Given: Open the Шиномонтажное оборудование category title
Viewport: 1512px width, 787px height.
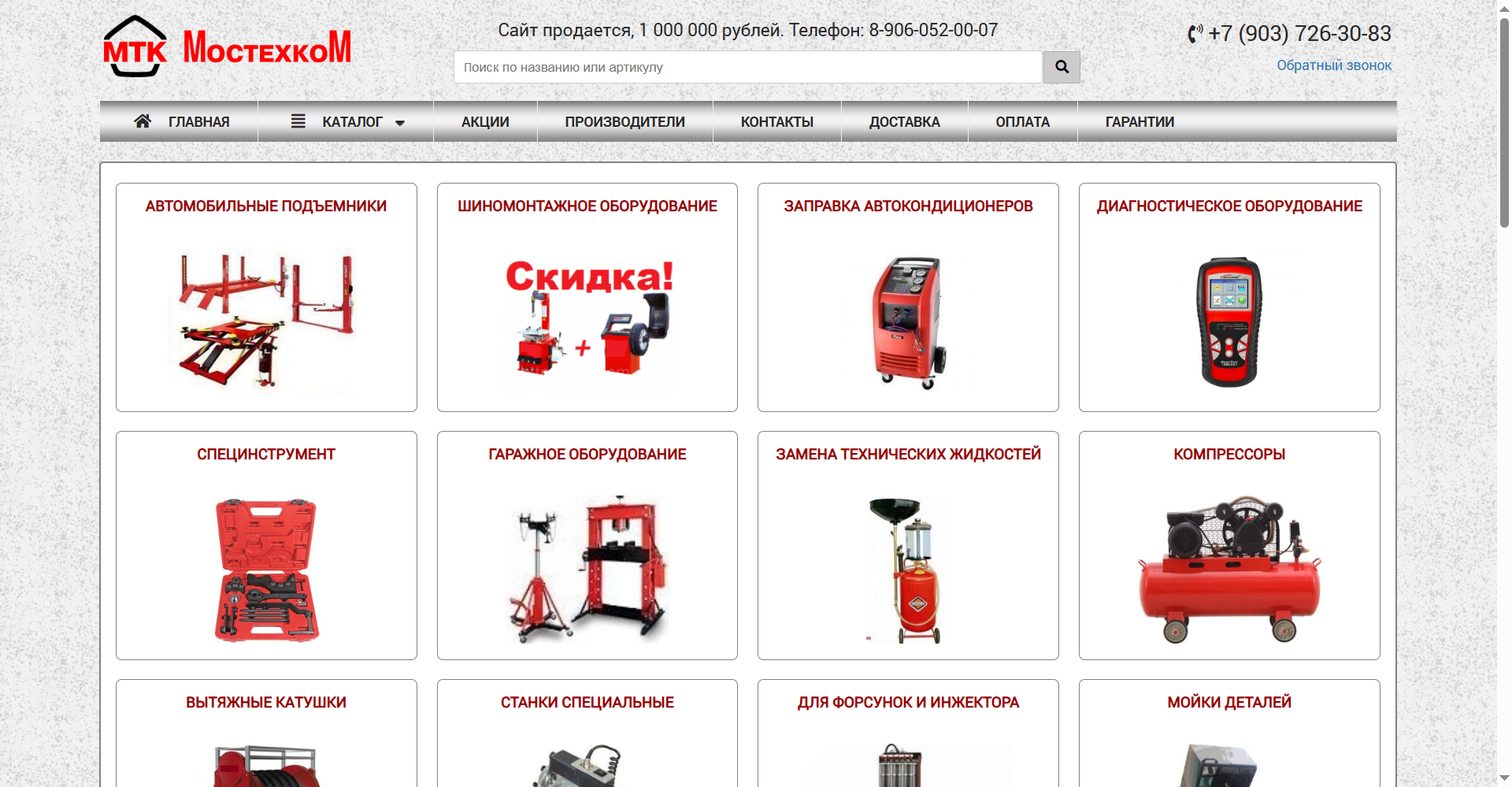Looking at the screenshot, I should pyautogui.click(x=587, y=206).
